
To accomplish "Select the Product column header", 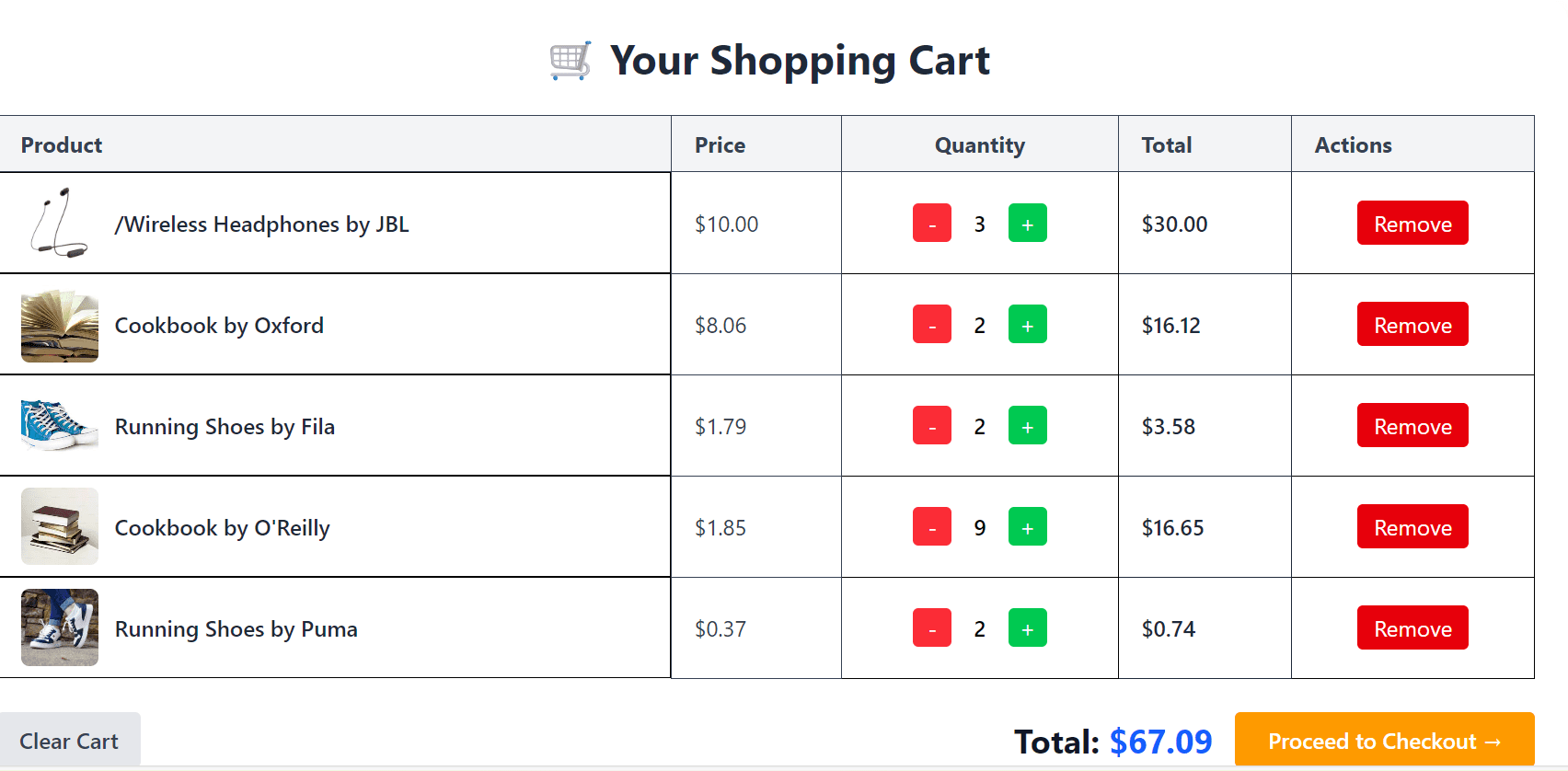I will click(x=61, y=144).
